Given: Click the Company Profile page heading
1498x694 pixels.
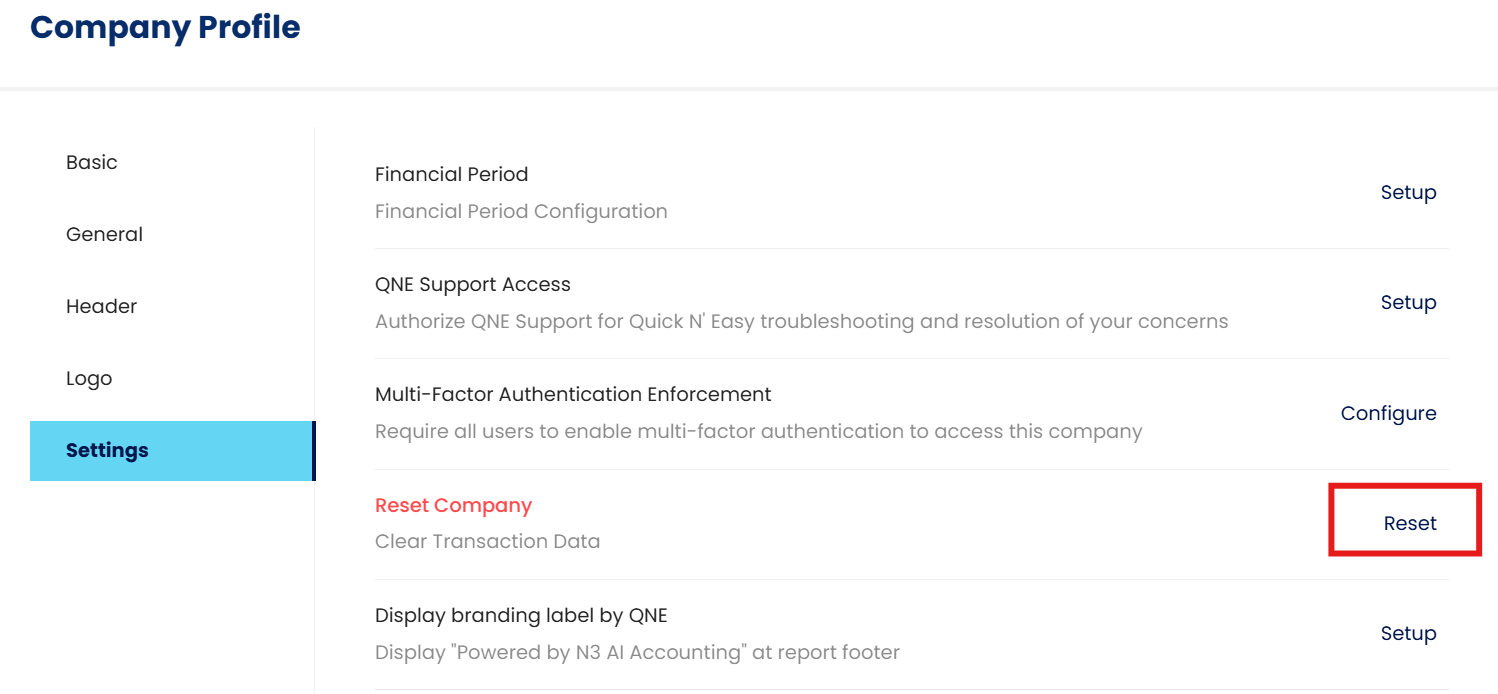Looking at the screenshot, I should tap(165, 27).
